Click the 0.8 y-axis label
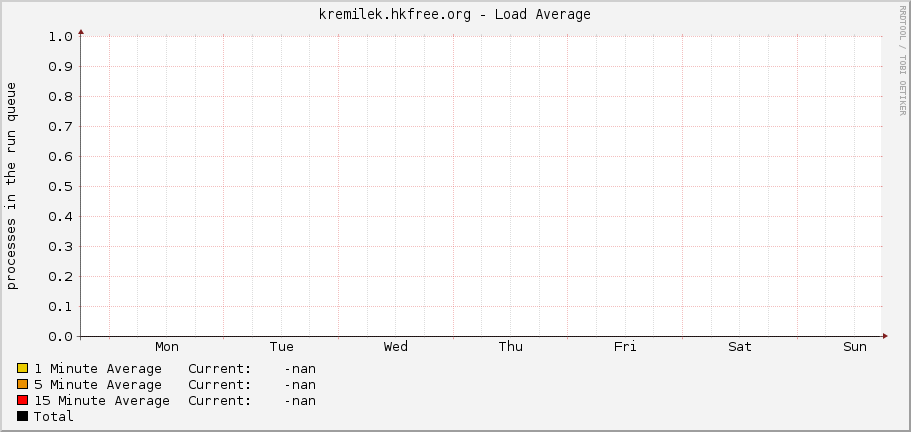This screenshot has width=911, height=432. (60, 96)
